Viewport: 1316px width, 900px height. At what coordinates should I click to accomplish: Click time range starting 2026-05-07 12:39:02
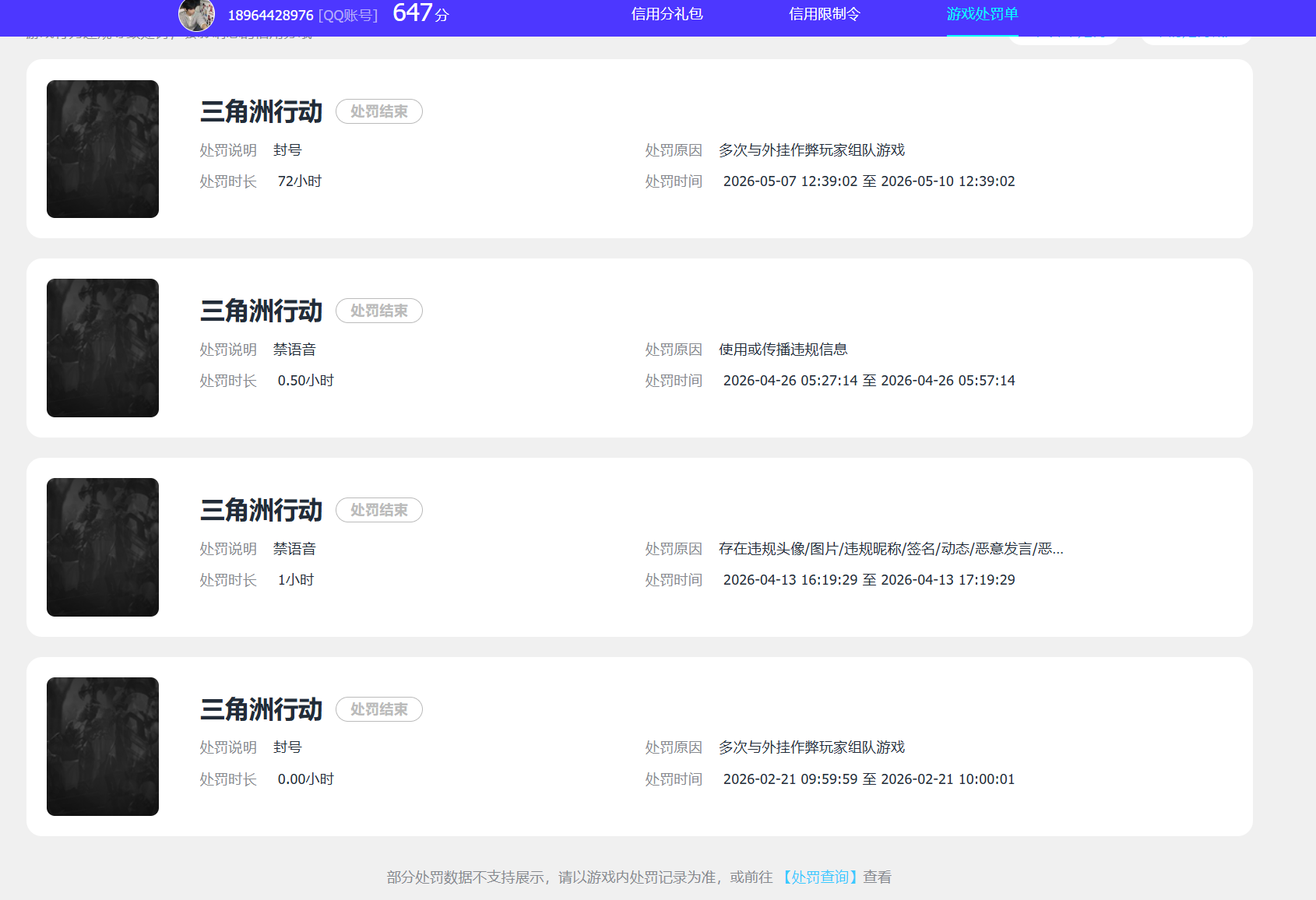point(869,181)
